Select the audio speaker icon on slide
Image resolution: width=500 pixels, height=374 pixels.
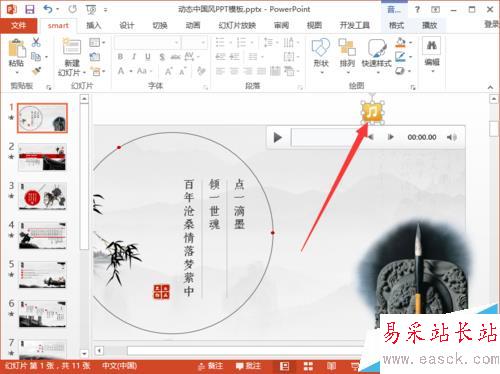[373, 112]
